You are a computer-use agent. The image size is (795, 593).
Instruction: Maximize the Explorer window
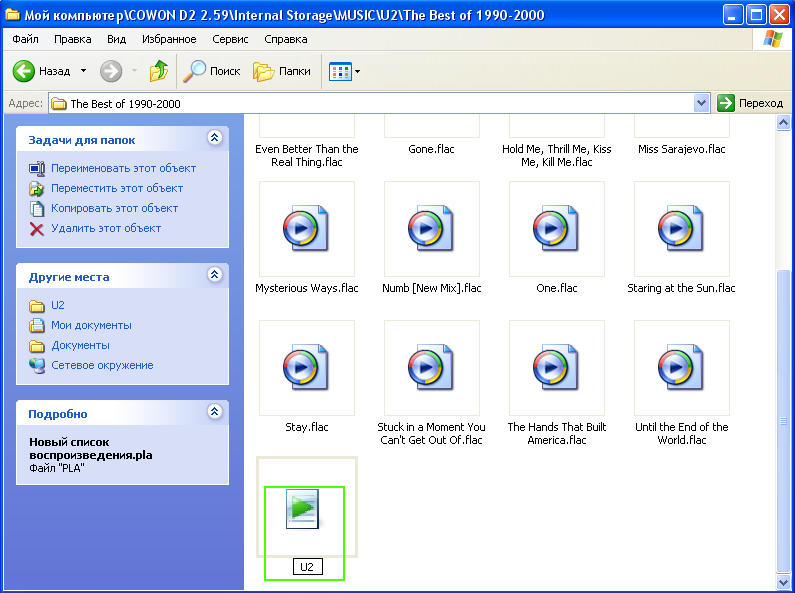click(x=756, y=15)
